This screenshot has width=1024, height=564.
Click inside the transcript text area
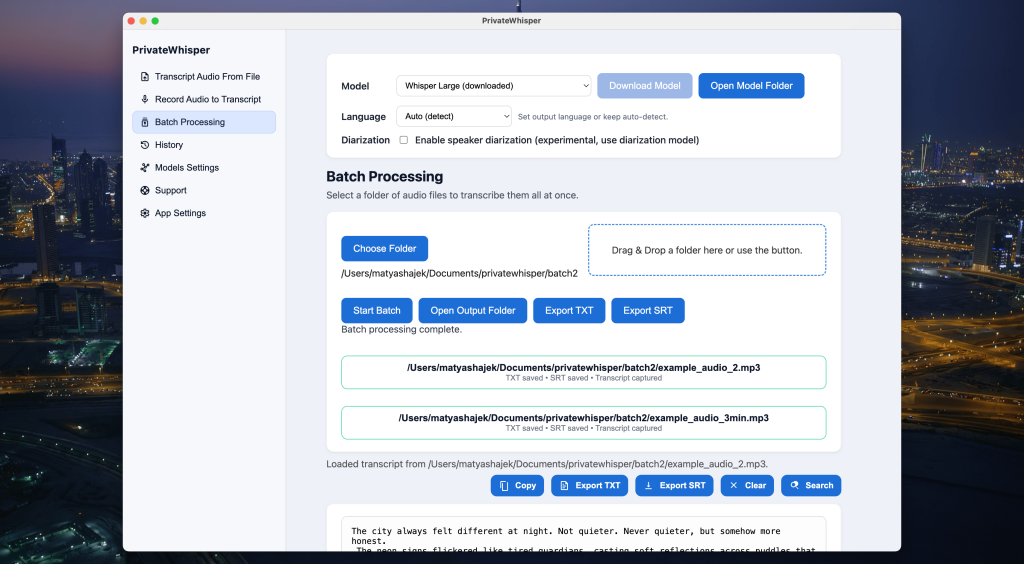coord(583,536)
